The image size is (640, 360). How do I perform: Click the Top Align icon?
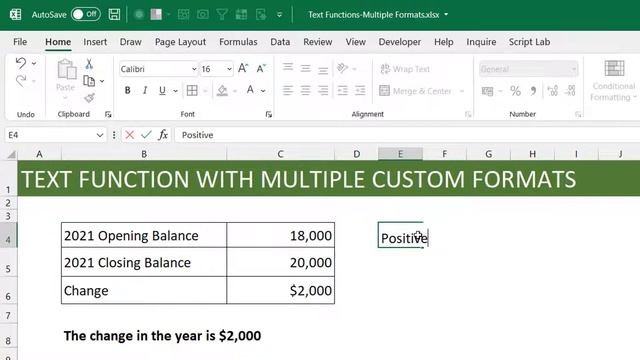[x=288, y=68]
